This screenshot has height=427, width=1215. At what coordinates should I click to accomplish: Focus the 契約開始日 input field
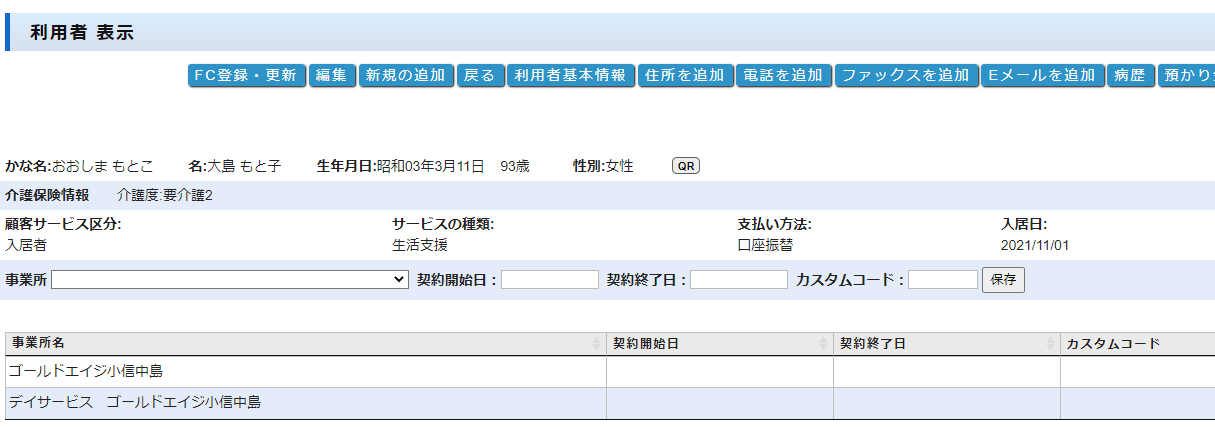coord(549,280)
